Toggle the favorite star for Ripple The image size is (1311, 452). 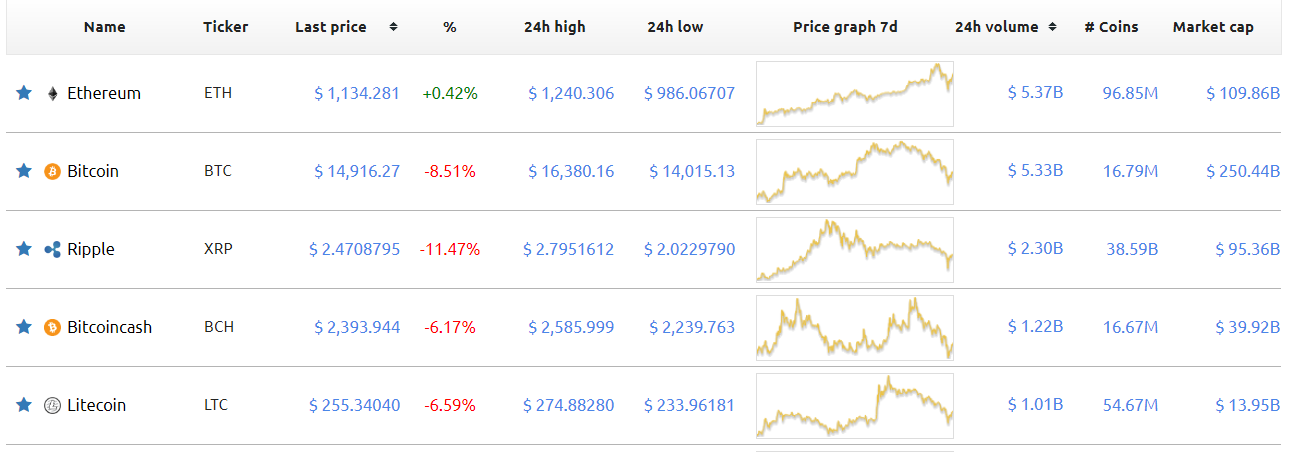coord(24,249)
